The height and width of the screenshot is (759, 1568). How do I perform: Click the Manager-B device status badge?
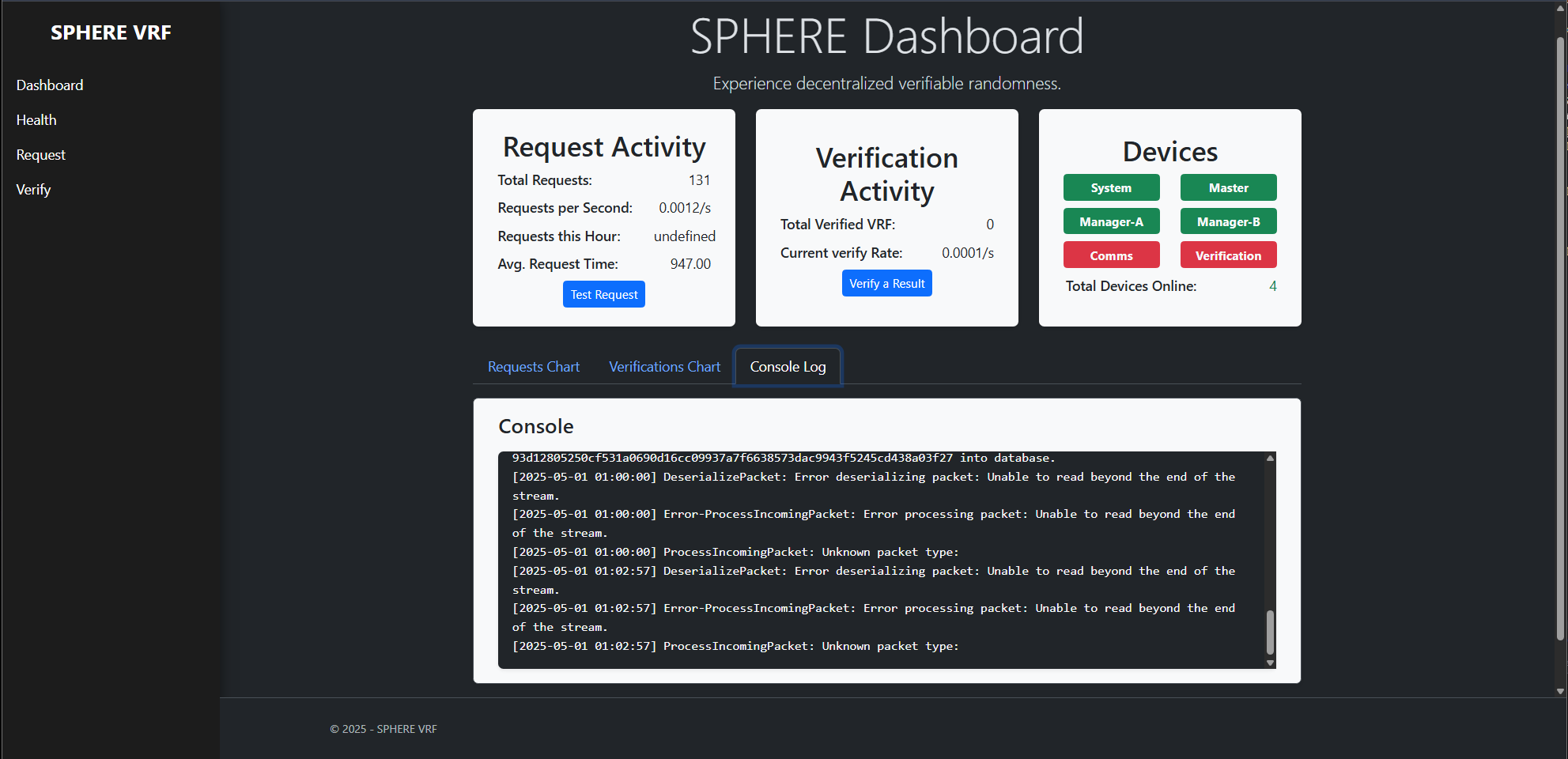click(1228, 221)
